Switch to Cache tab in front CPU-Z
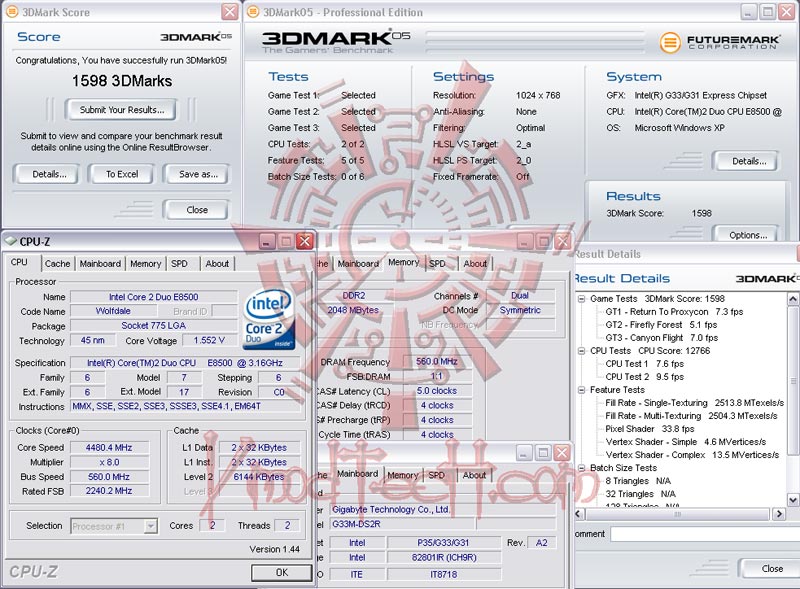800x589 pixels. (x=57, y=263)
